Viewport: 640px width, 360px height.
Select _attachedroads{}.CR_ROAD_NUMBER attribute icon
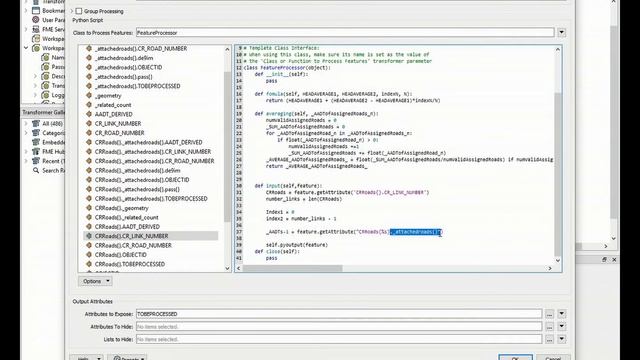pos(89,48)
